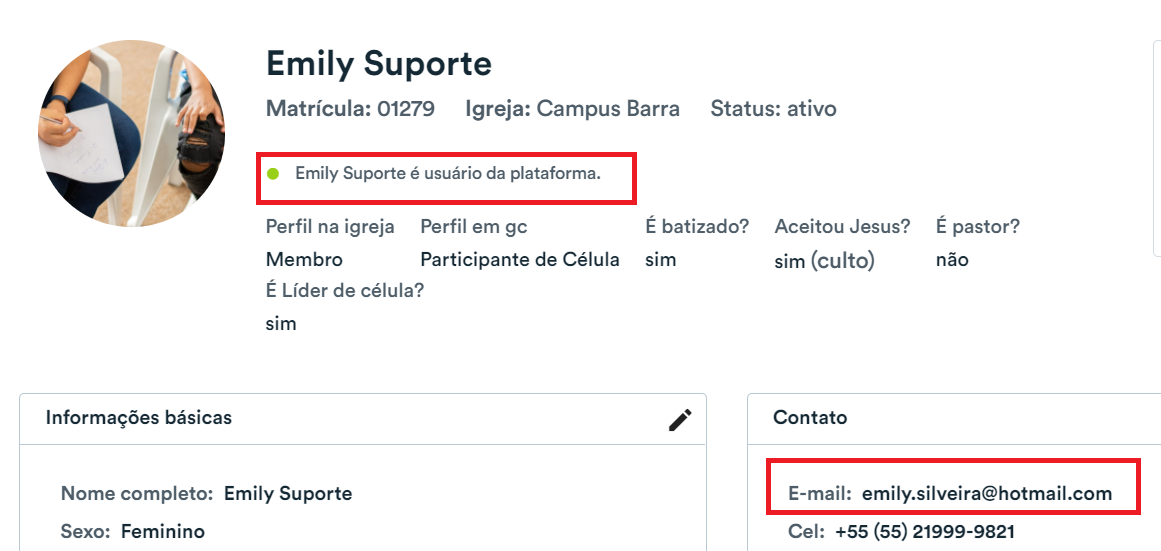Click the Membro value under Perfil na igreja
The height and width of the screenshot is (551, 1161).
304,260
